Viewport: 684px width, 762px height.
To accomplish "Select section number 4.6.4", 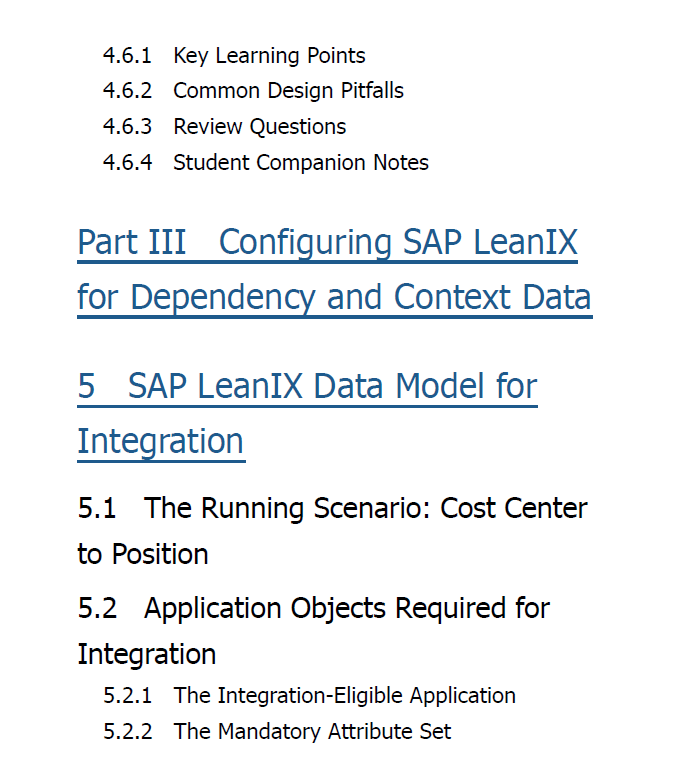I will coord(127,163).
